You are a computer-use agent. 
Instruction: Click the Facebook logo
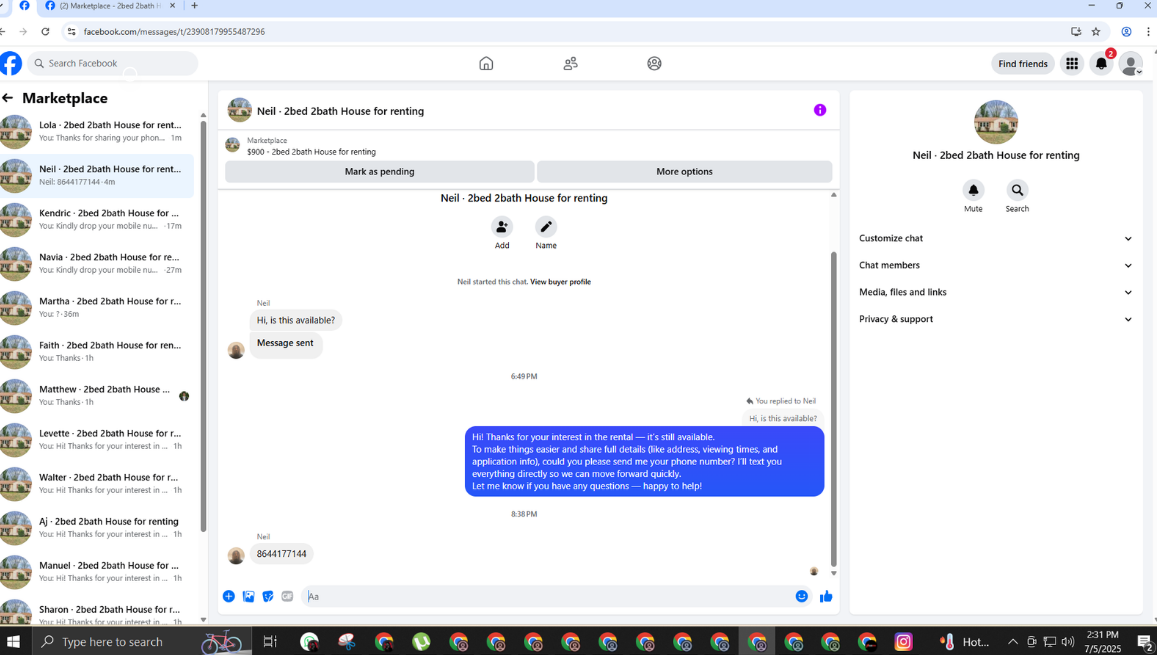click(x=10, y=63)
